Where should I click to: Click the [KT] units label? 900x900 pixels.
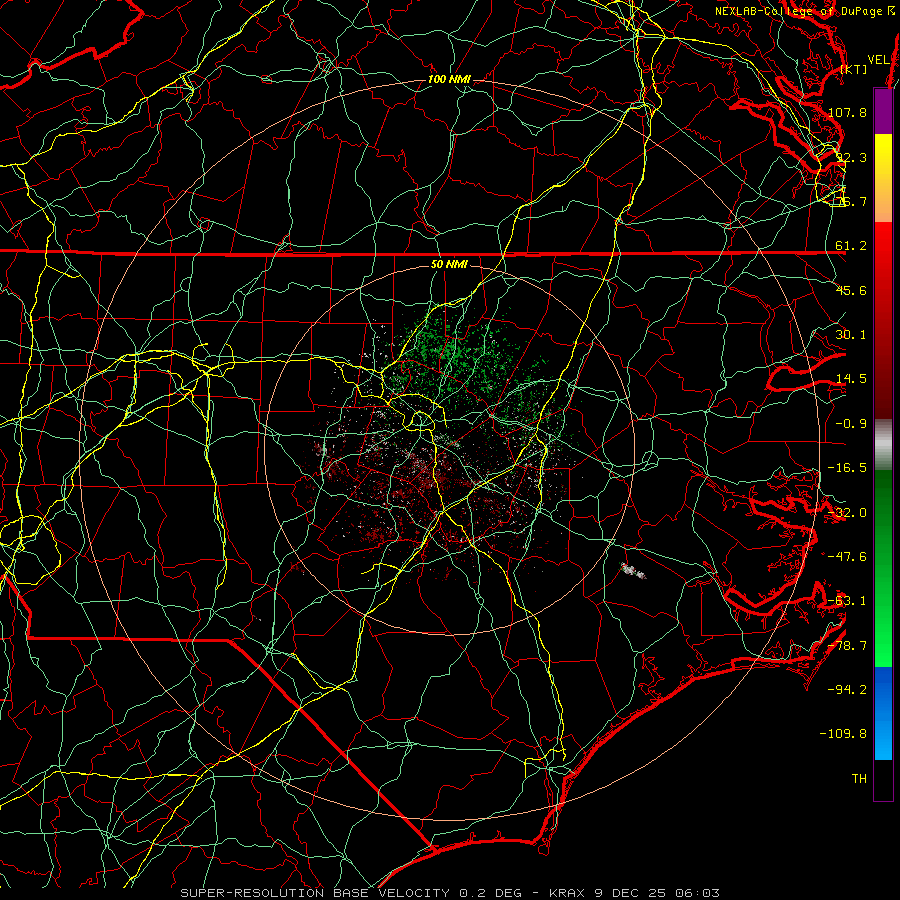[854, 69]
